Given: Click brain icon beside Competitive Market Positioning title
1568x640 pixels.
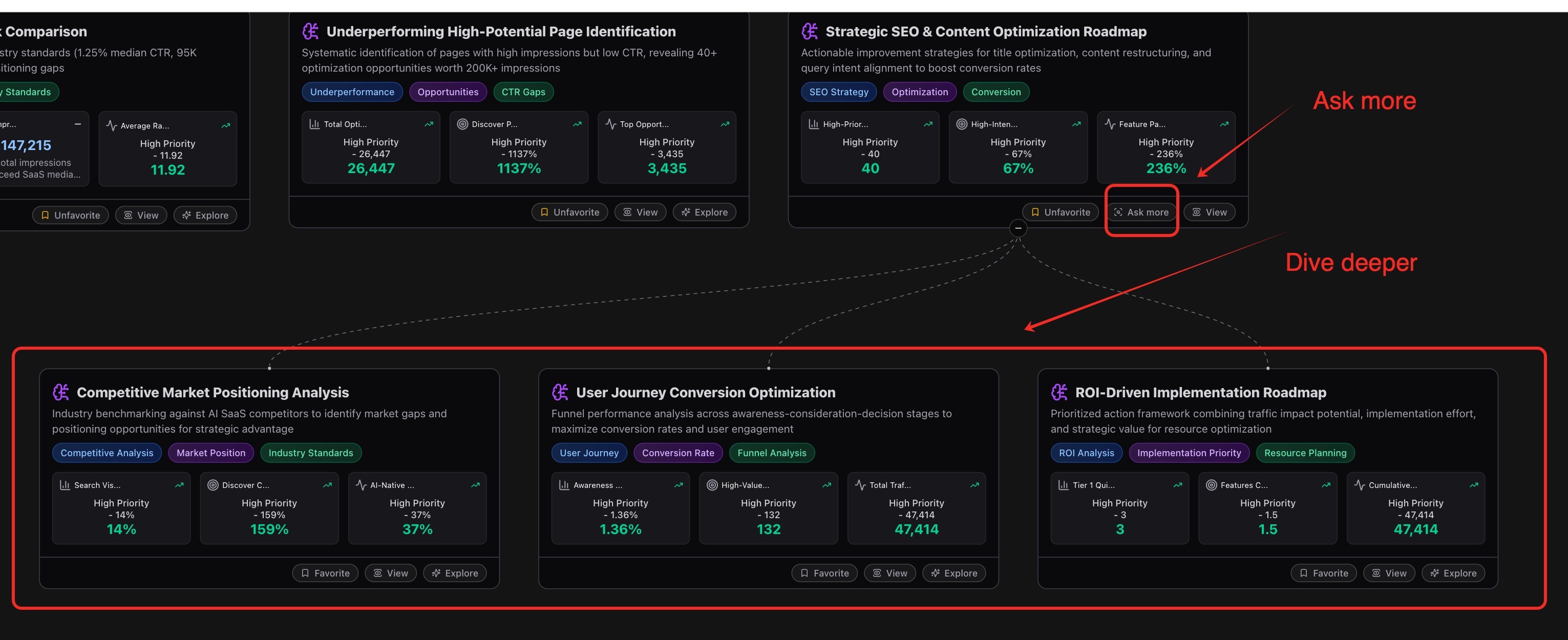Looking at the screenshot, I should tap(61, 392).
